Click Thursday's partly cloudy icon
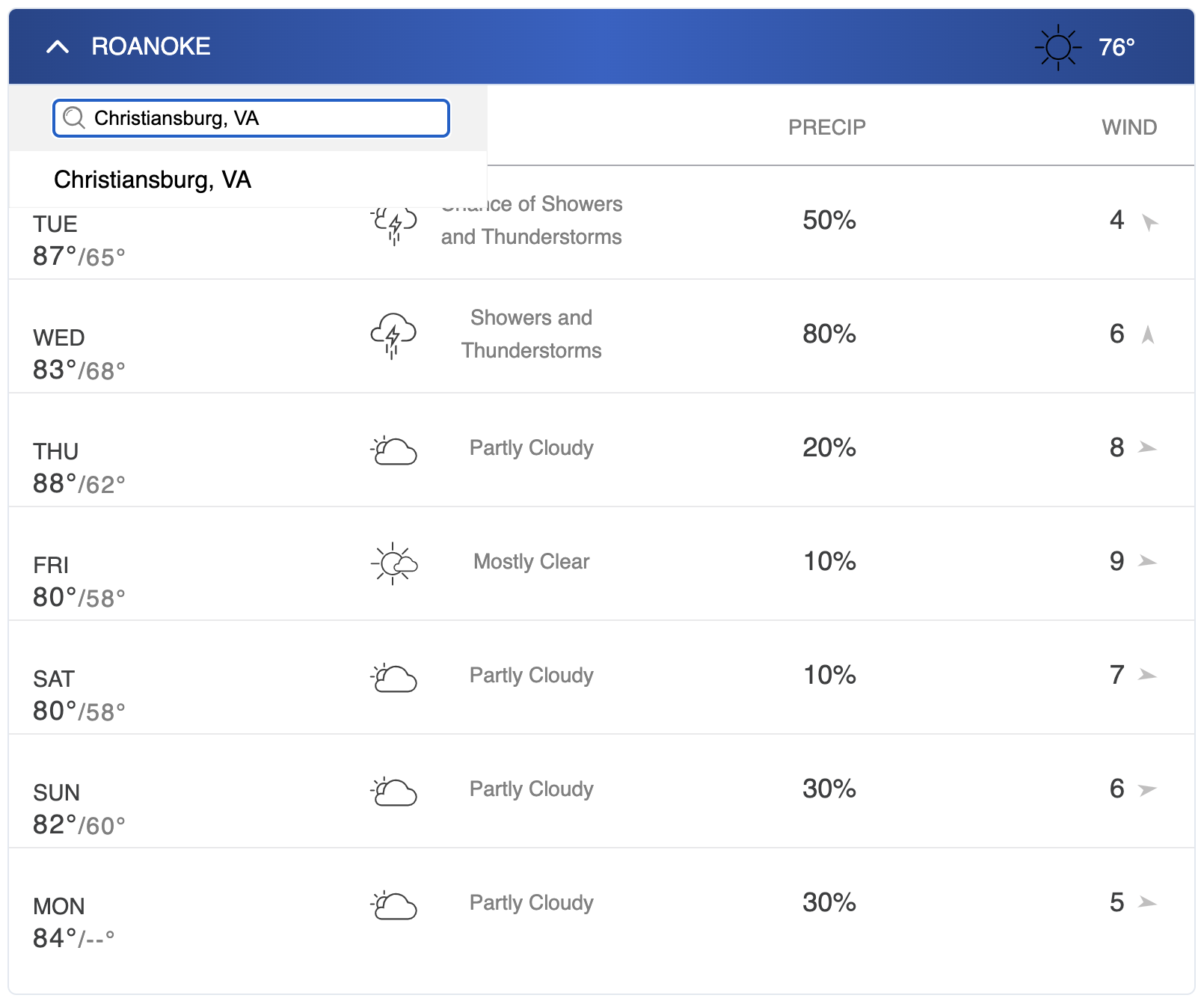This screenshot has width=1204, height=1004. click(393, 450)
